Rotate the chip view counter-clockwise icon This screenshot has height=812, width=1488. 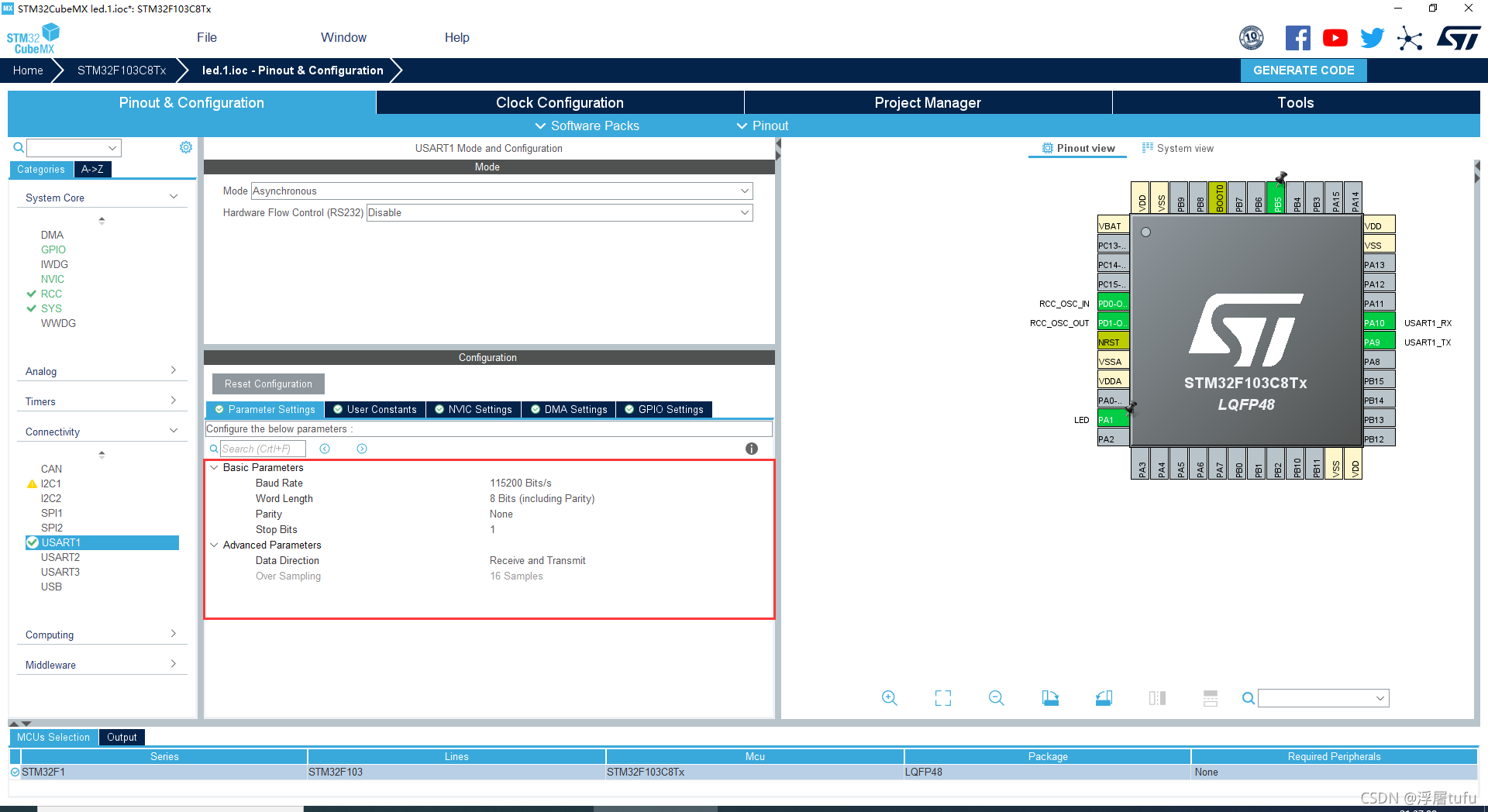click(1104, 698)
